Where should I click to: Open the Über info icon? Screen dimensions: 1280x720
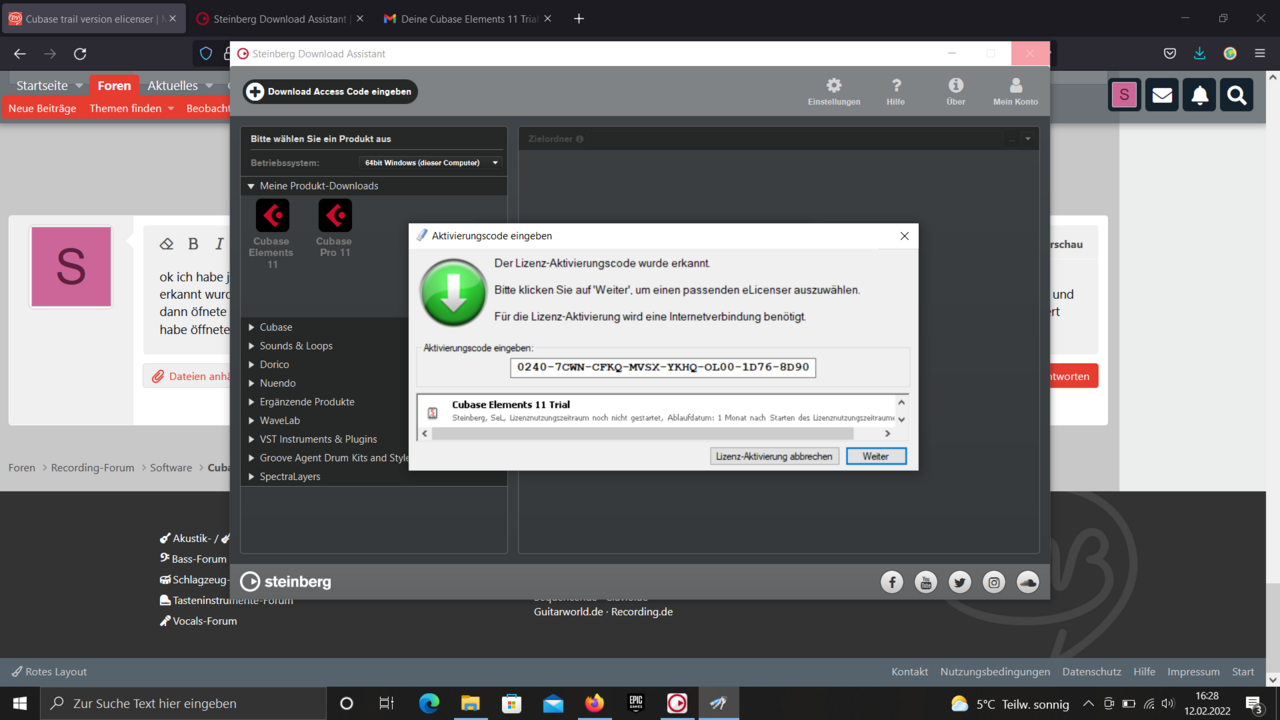[x=956, y=91]
